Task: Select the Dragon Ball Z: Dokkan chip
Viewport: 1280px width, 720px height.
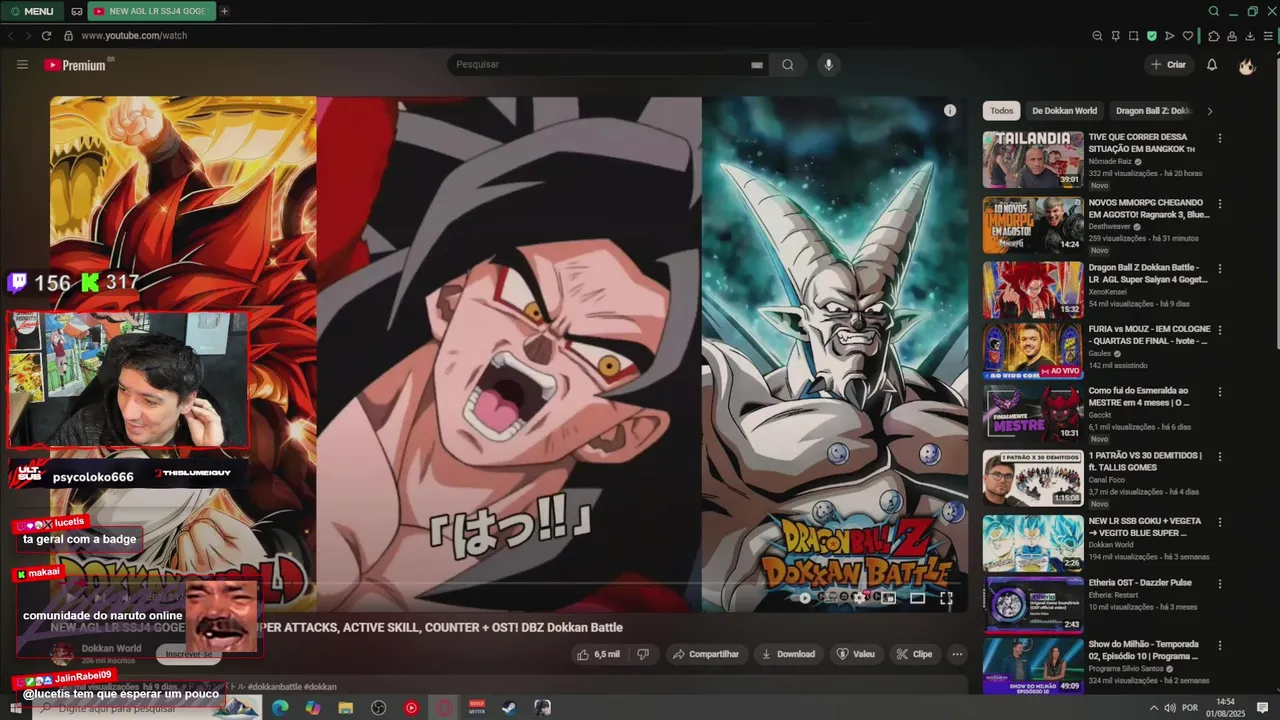Action: click(x=1153, y=111)
